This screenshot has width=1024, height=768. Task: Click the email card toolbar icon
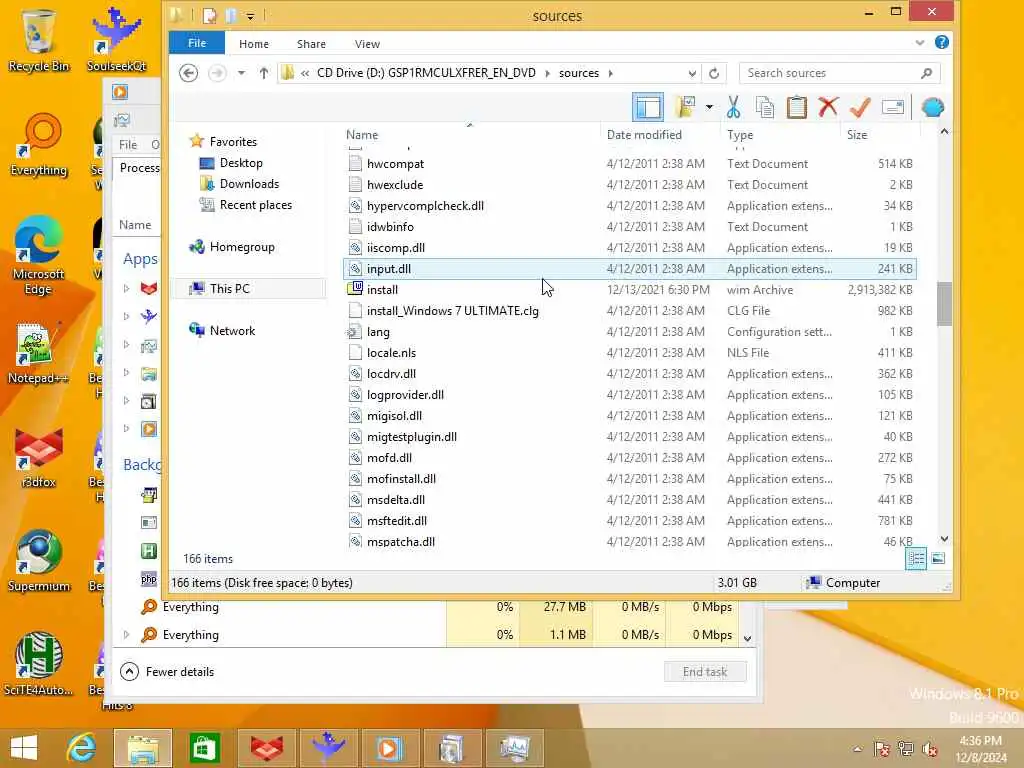pyautogui.click(x=893, y=107)
